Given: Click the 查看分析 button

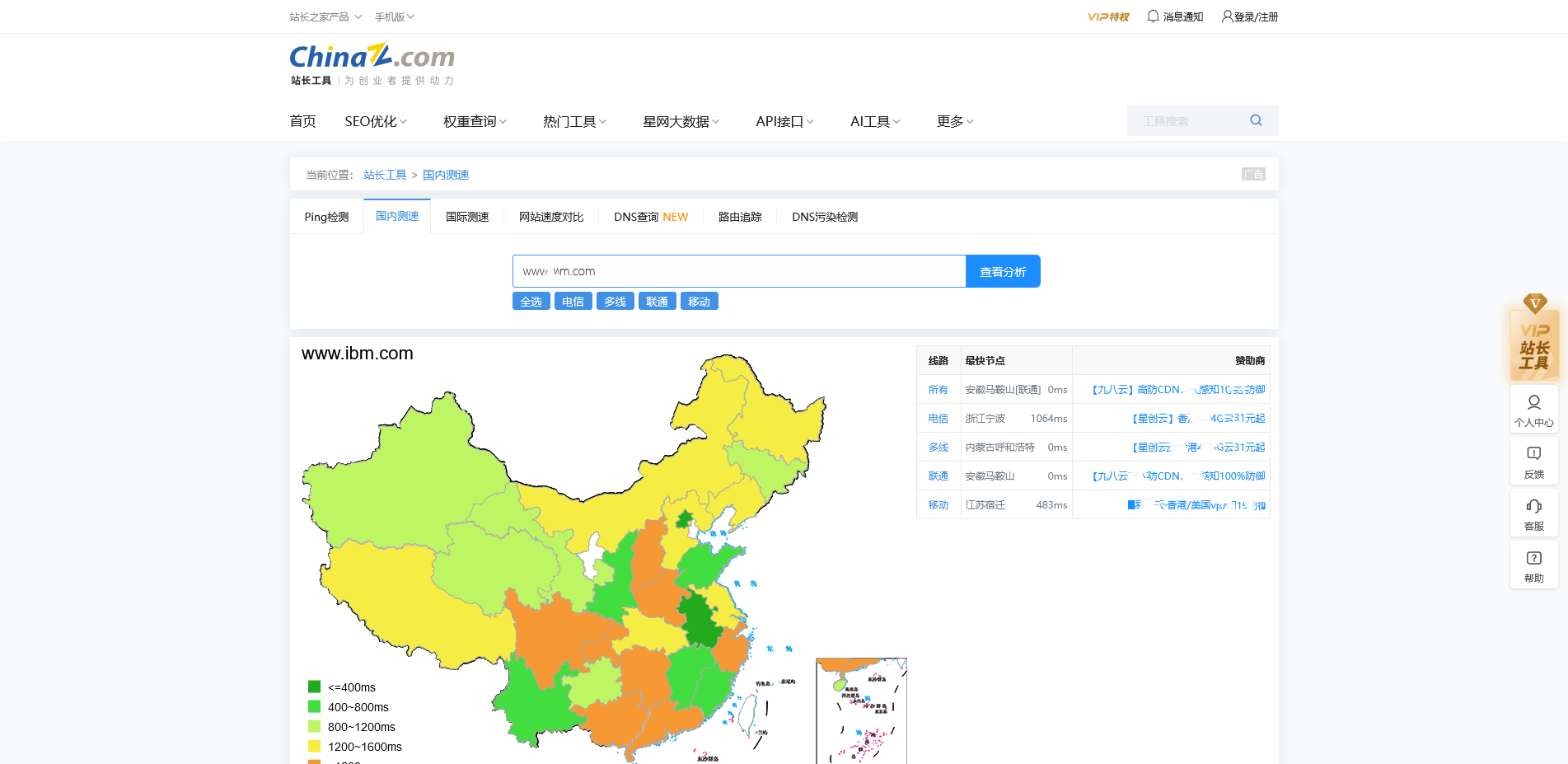Looking at the screenshot, I should (1003, 271).
